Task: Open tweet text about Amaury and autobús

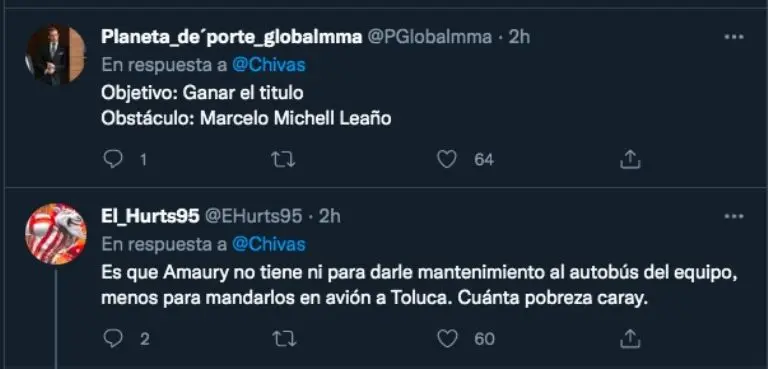Action: pos(419,286)
